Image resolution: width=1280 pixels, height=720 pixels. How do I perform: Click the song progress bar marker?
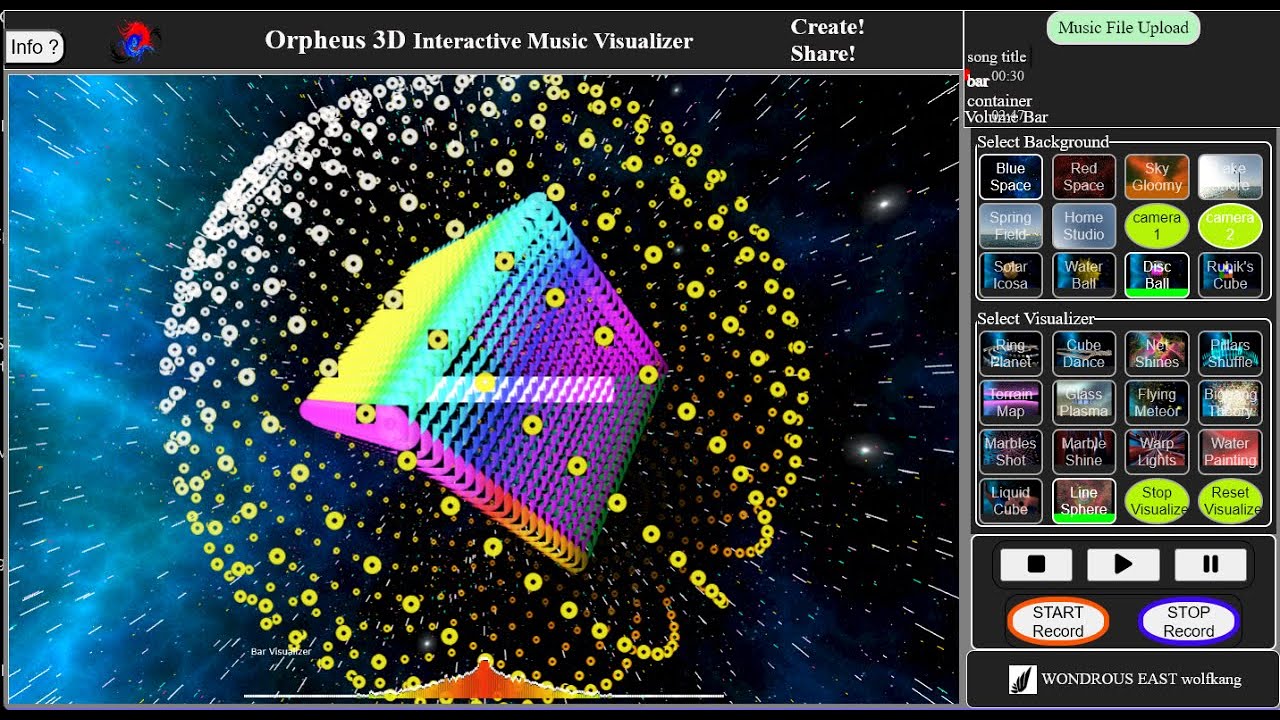(968, 76)
